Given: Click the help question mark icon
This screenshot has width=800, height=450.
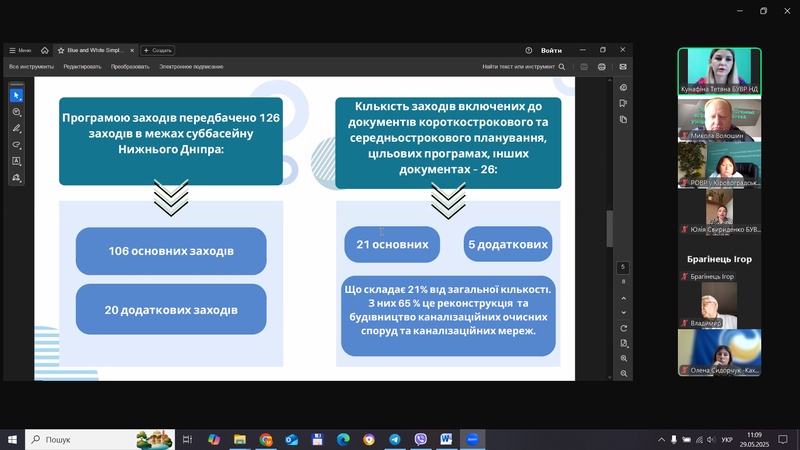Looking at the screenshot, I should click(529, 51).
